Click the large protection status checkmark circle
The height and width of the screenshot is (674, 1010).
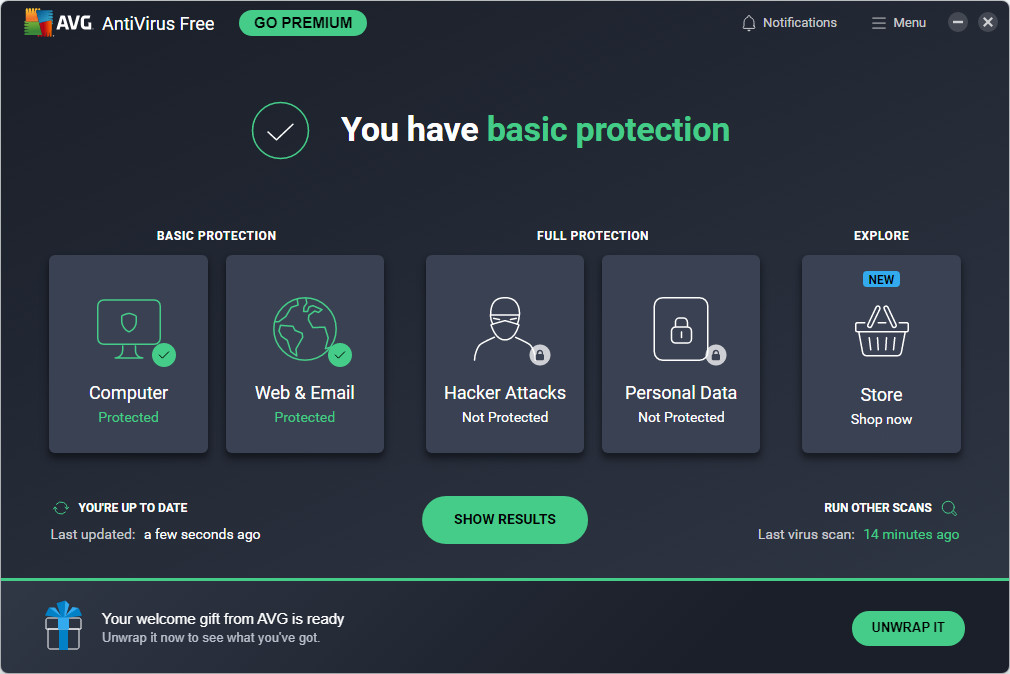coord(280,130)
